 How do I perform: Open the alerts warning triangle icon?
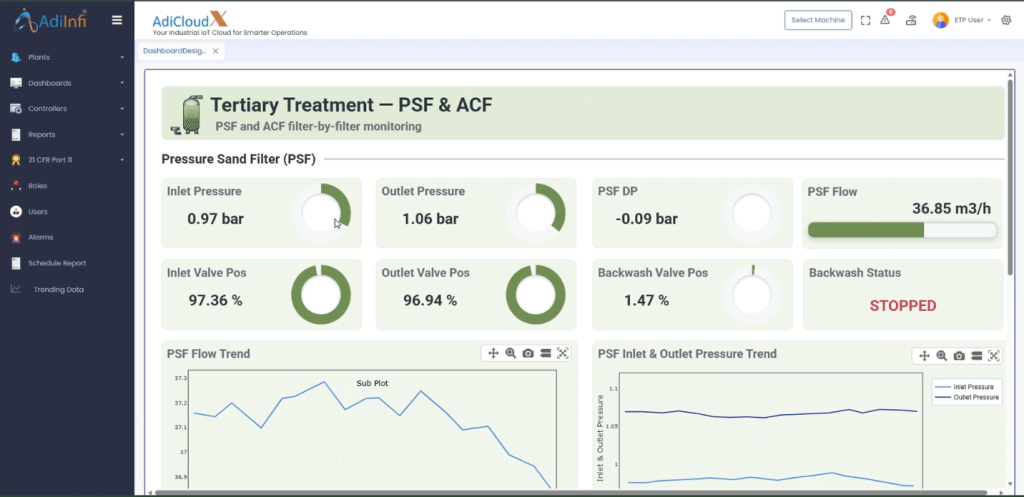coord(885,20)
